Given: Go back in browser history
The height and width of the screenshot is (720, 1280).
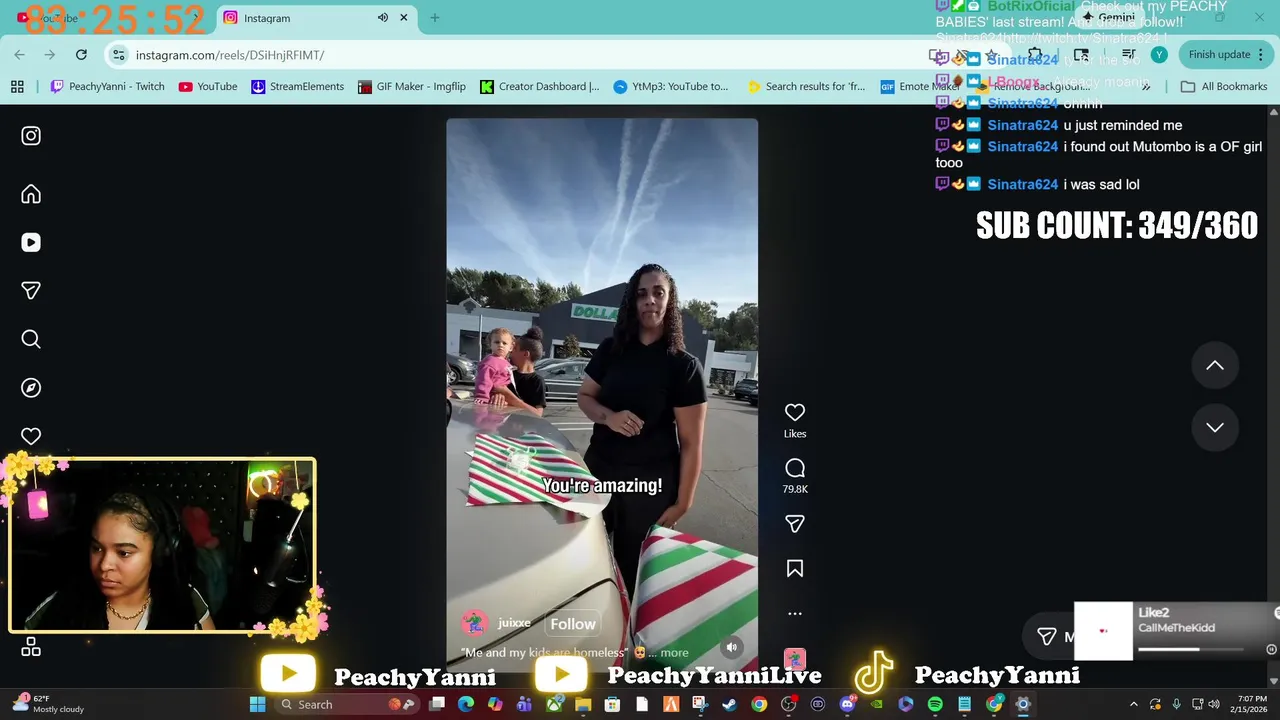Looking at the screenshot, I should tap(20, 55).
